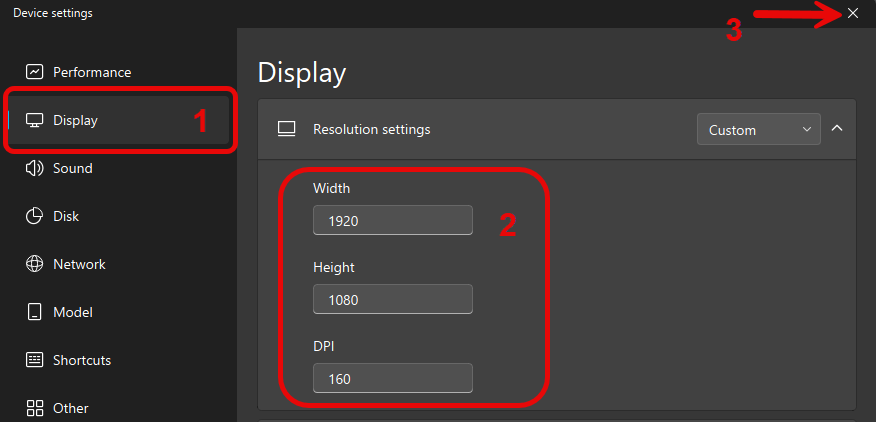Click the Width input field
Viewport: 876px width, 422px height.
[392, 220]
